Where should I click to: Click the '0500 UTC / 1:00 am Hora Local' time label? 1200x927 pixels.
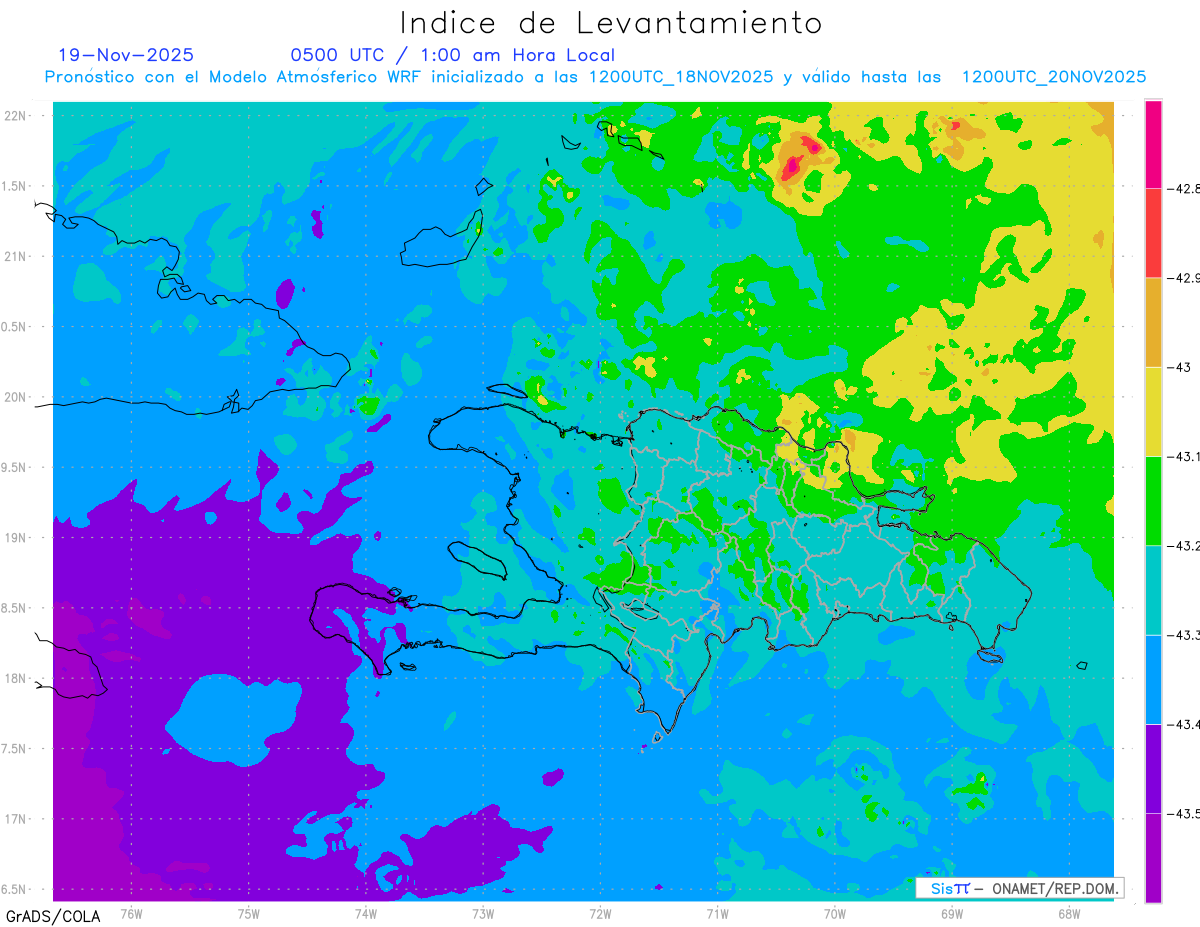coord(452,55)
